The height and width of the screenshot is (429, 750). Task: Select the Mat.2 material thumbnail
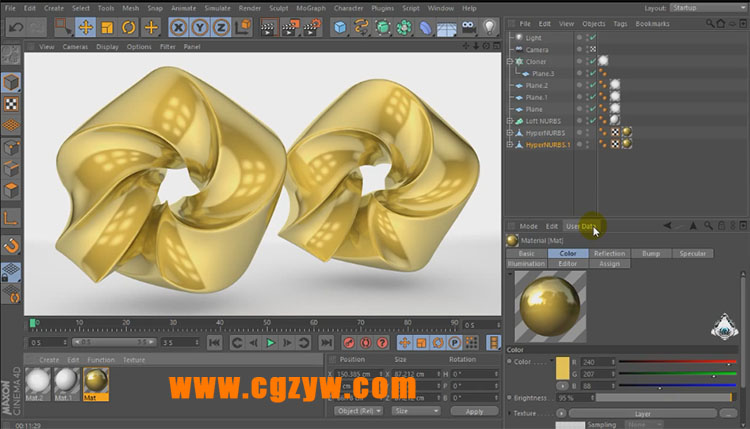coord(37,384)
